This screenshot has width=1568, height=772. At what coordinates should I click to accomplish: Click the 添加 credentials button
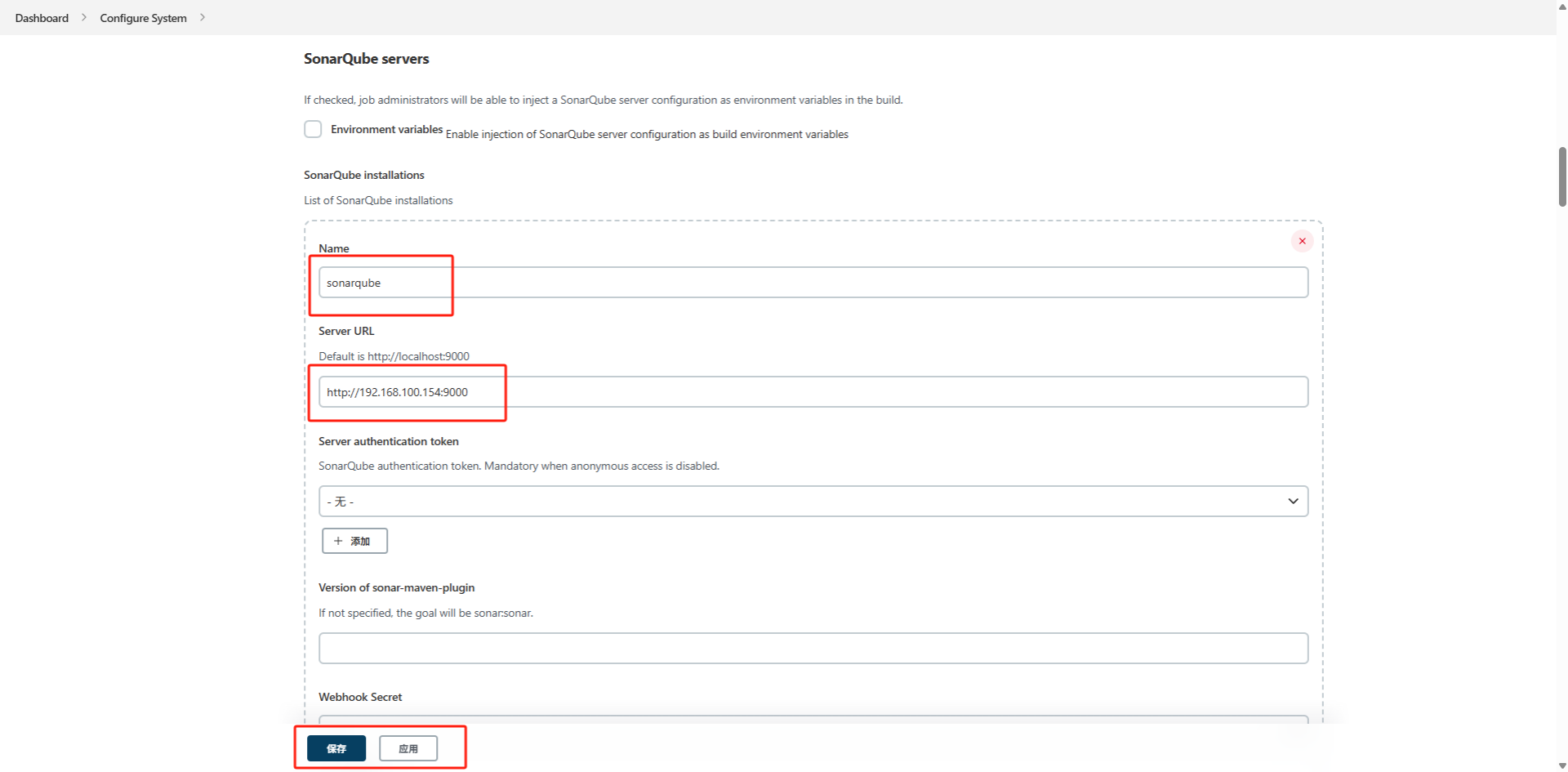(x=354, y=541)
